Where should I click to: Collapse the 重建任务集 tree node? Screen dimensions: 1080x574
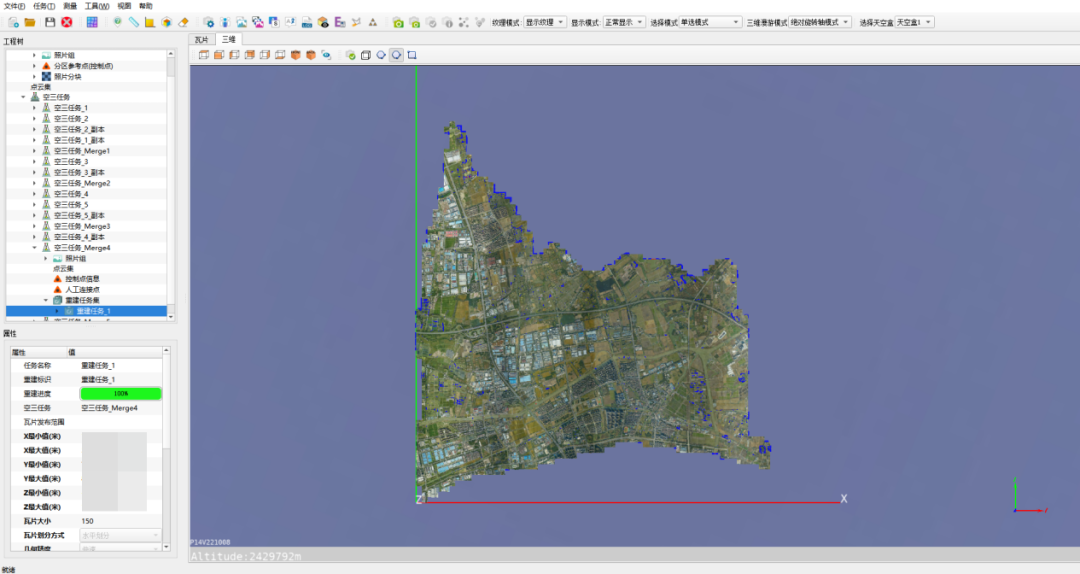46,300
